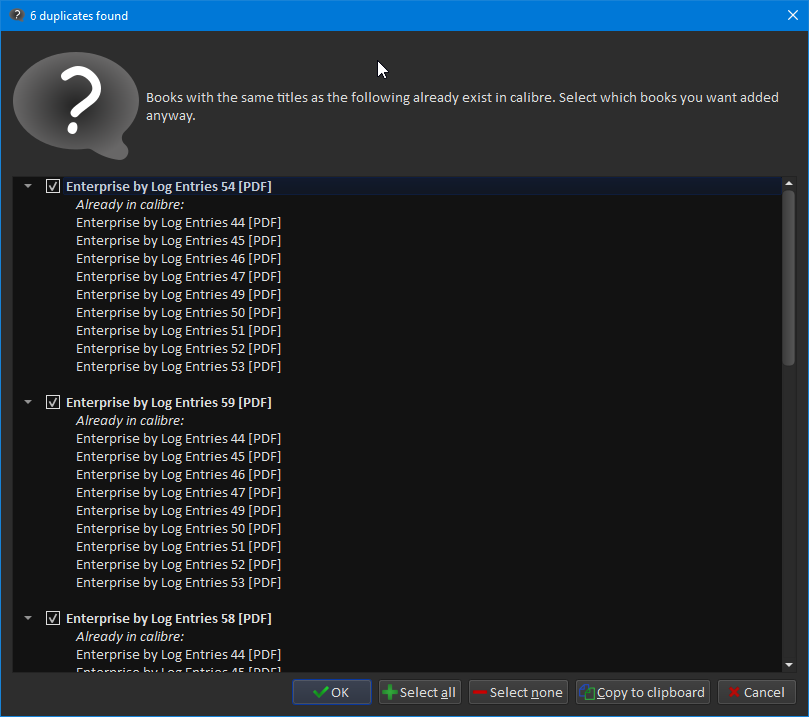Copy duplicates list to clipboard

[643, 692]
